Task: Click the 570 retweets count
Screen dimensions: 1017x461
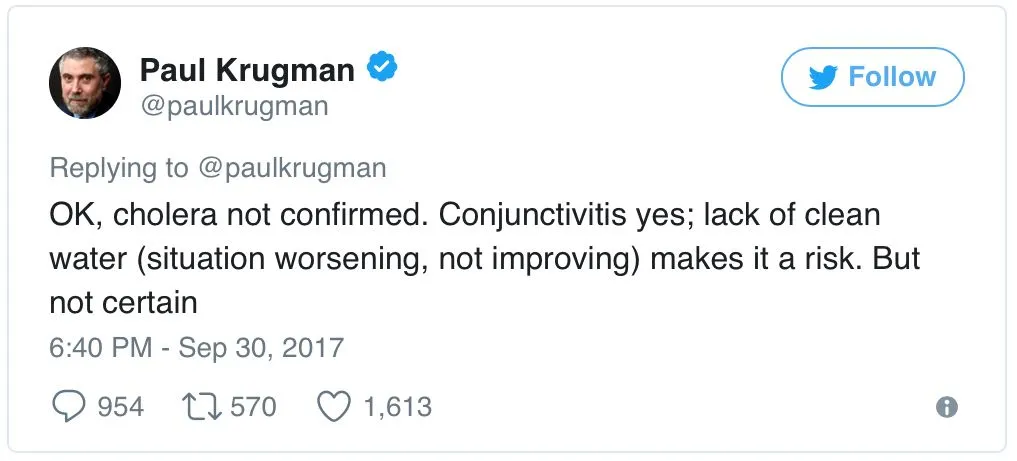Action: 253,407
